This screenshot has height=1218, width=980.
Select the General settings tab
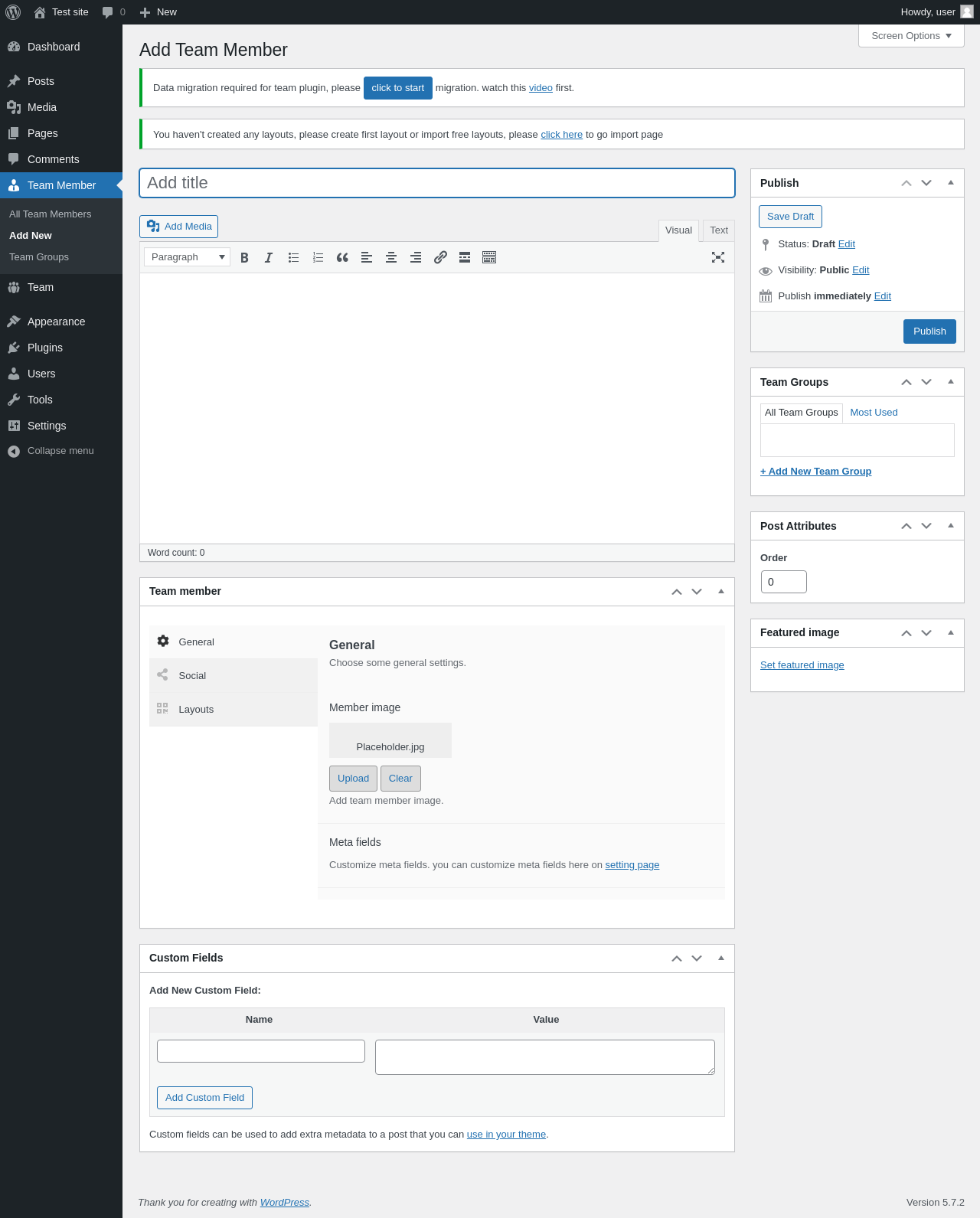click(x=234, y=642)
